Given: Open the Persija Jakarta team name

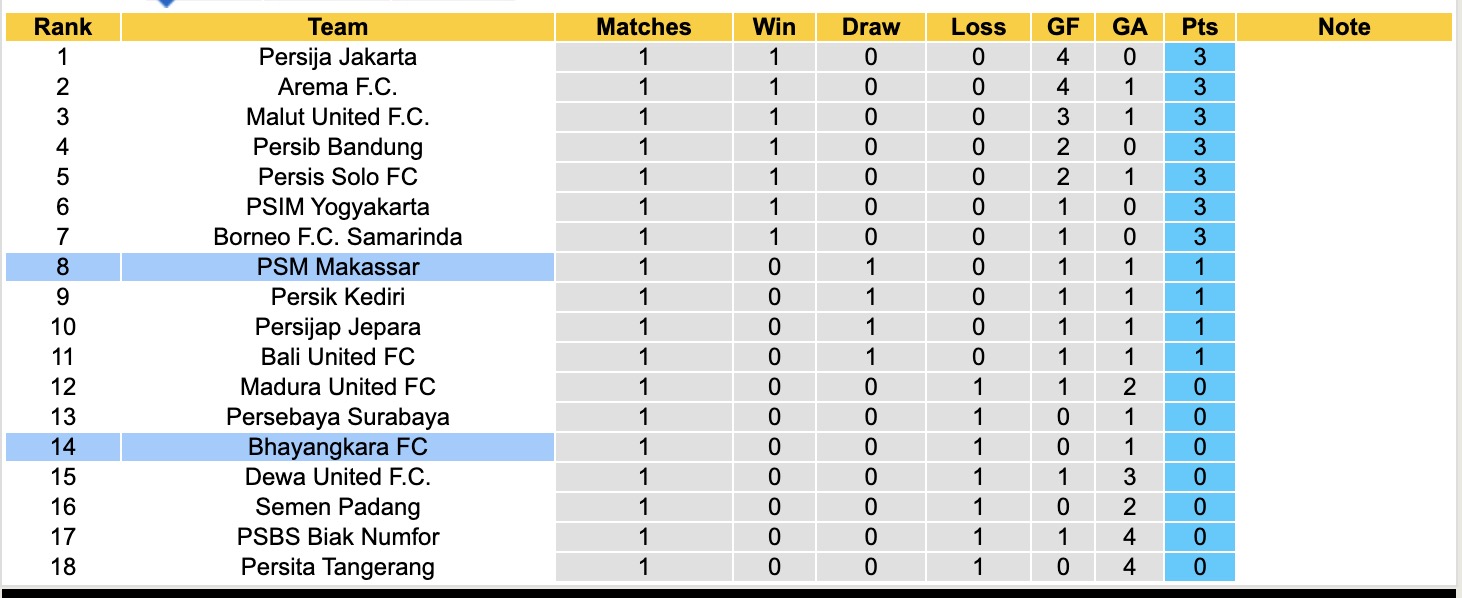Looking at the screenshot, I should tap(338, 57).
